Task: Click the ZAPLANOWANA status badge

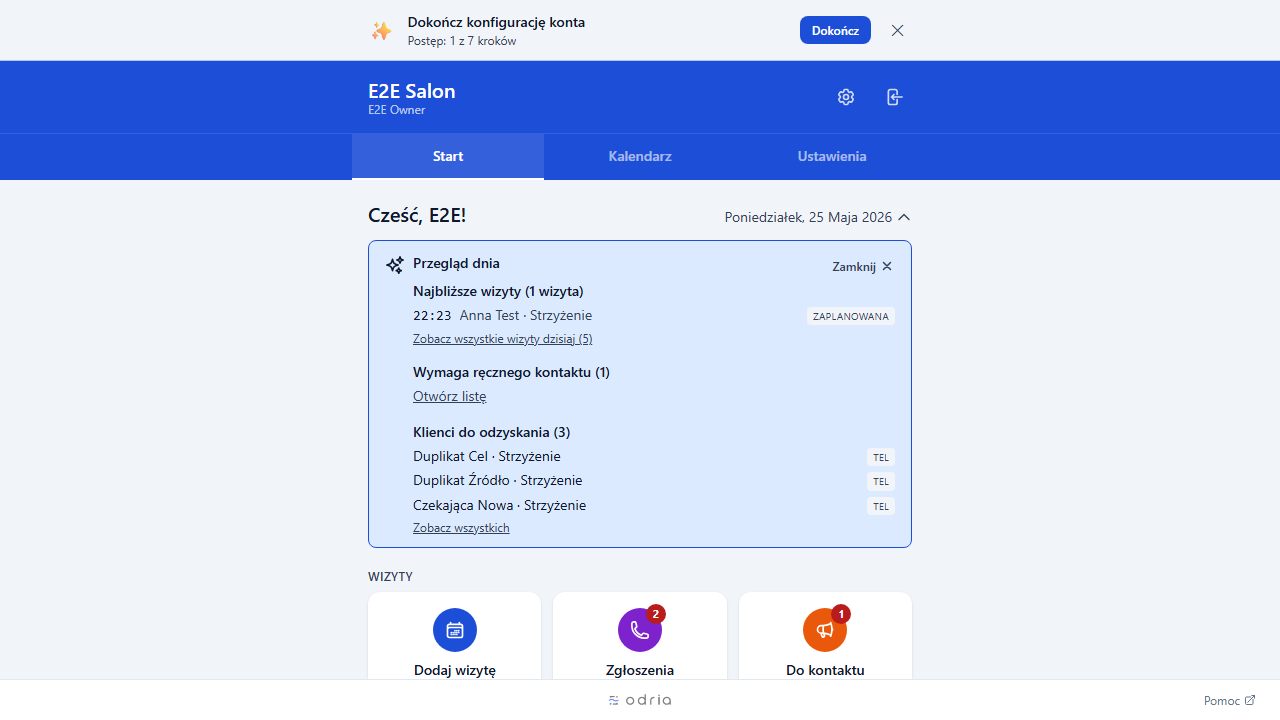Action: [x=851, y=316]
